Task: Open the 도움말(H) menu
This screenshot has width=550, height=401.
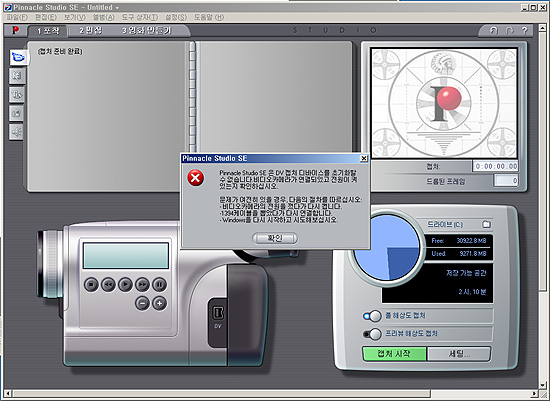Action: click(209, 17)
